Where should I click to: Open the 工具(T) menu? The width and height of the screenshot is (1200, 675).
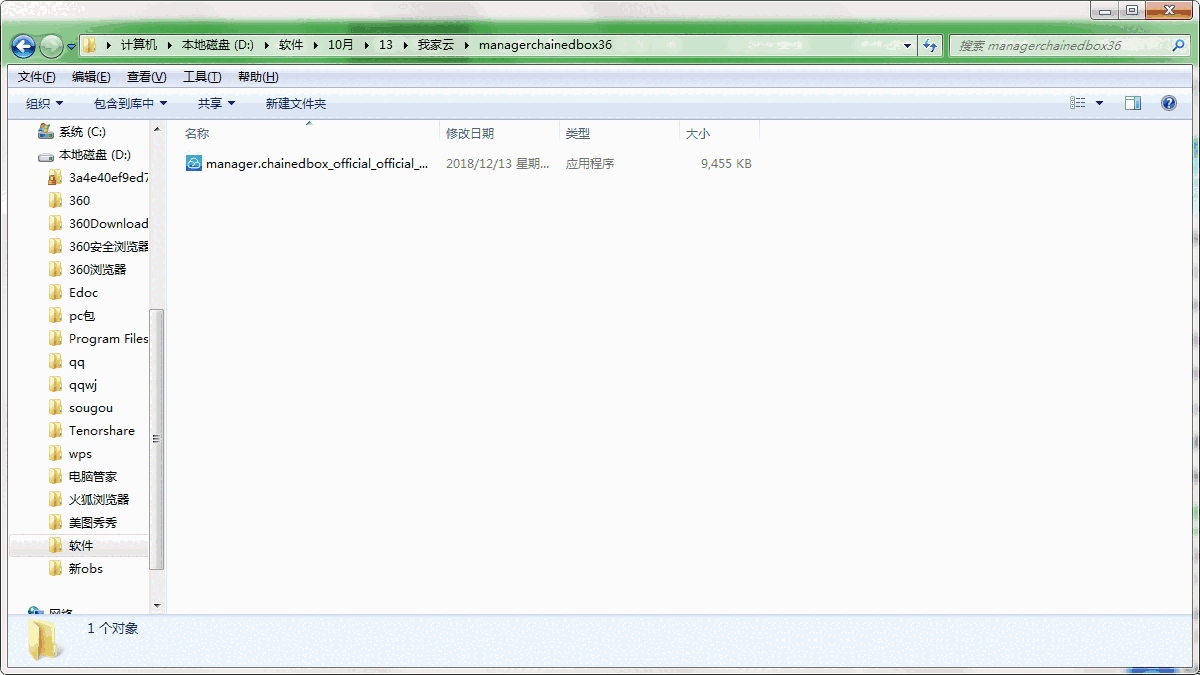202,77
